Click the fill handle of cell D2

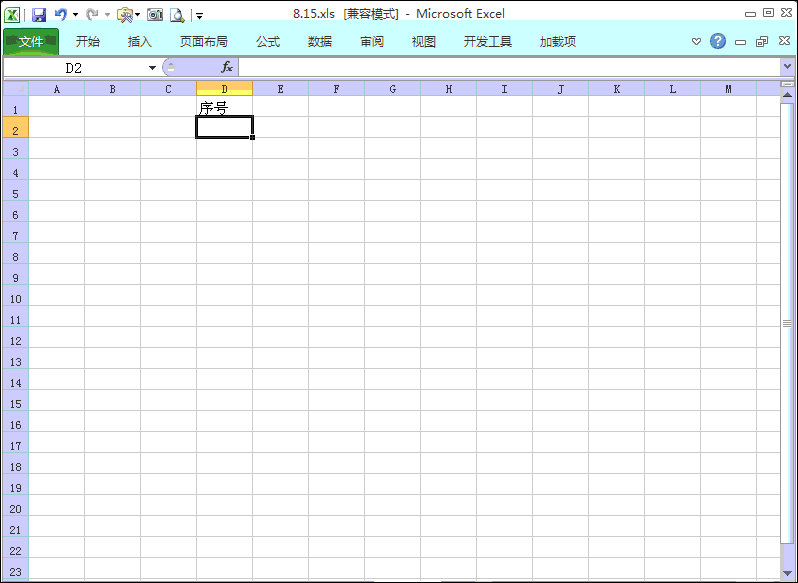(x=252, y=137)
